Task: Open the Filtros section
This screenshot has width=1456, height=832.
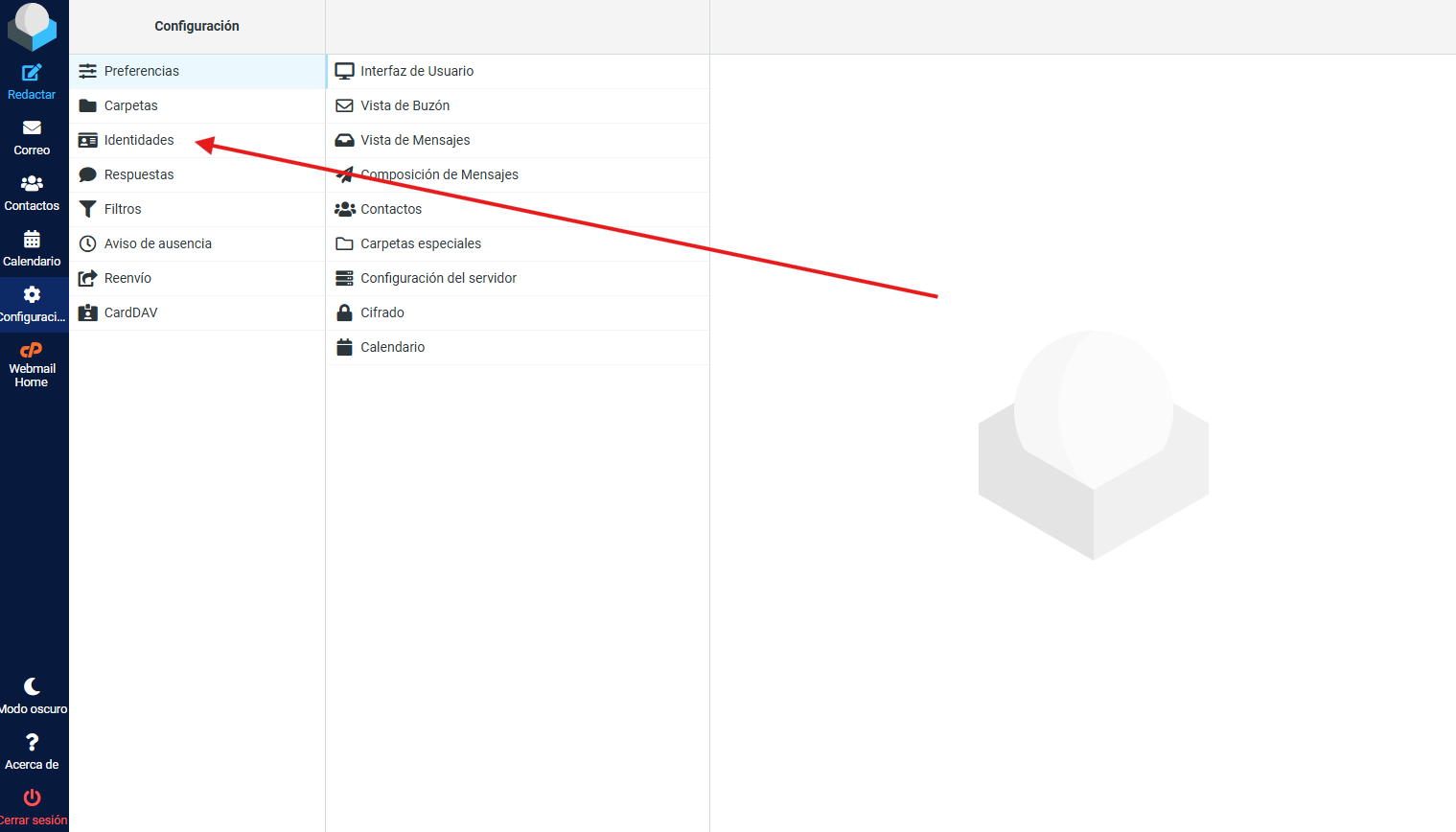Action: click(123, 209)
